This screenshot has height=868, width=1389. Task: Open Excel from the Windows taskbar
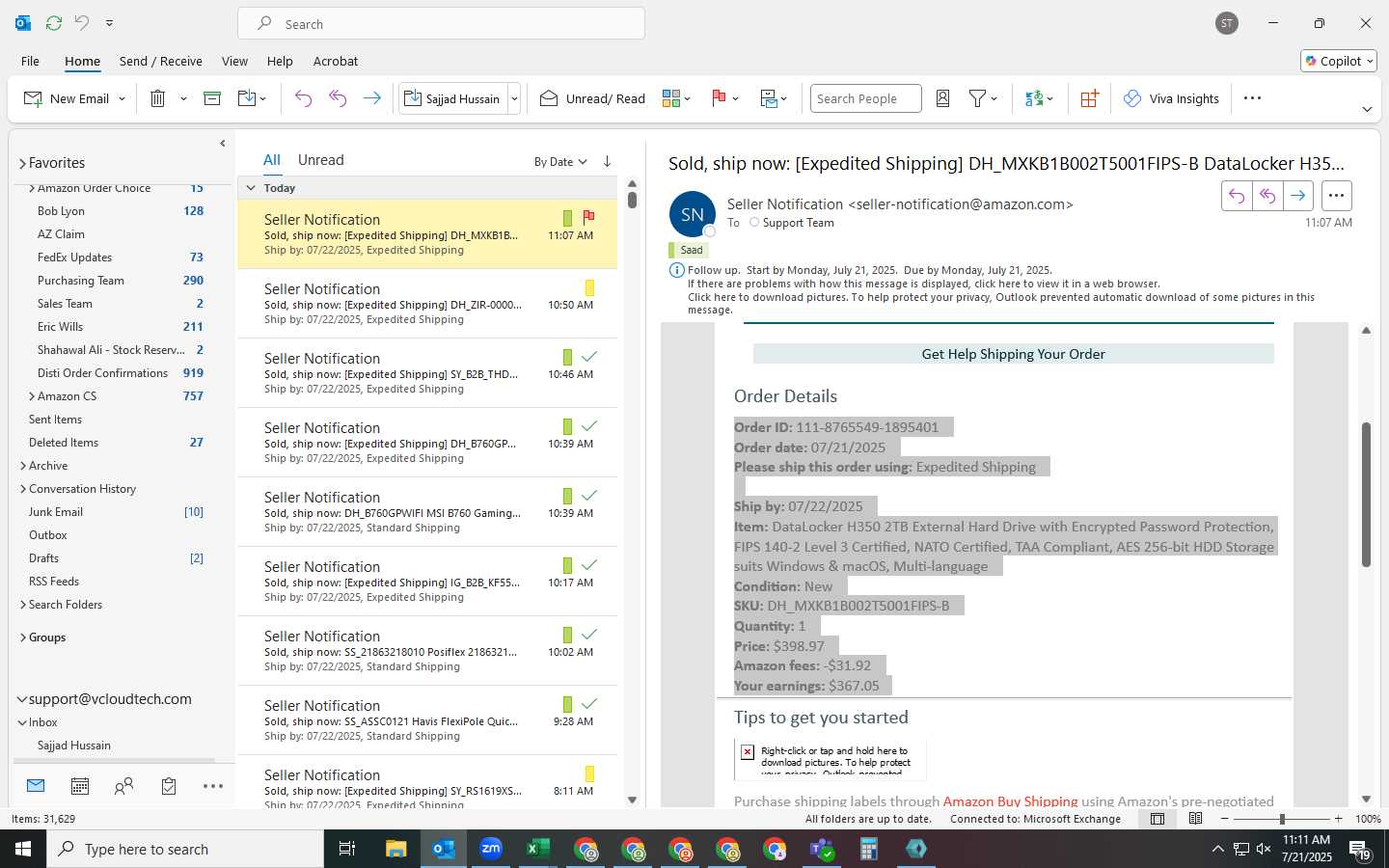[x=538, y=849]
